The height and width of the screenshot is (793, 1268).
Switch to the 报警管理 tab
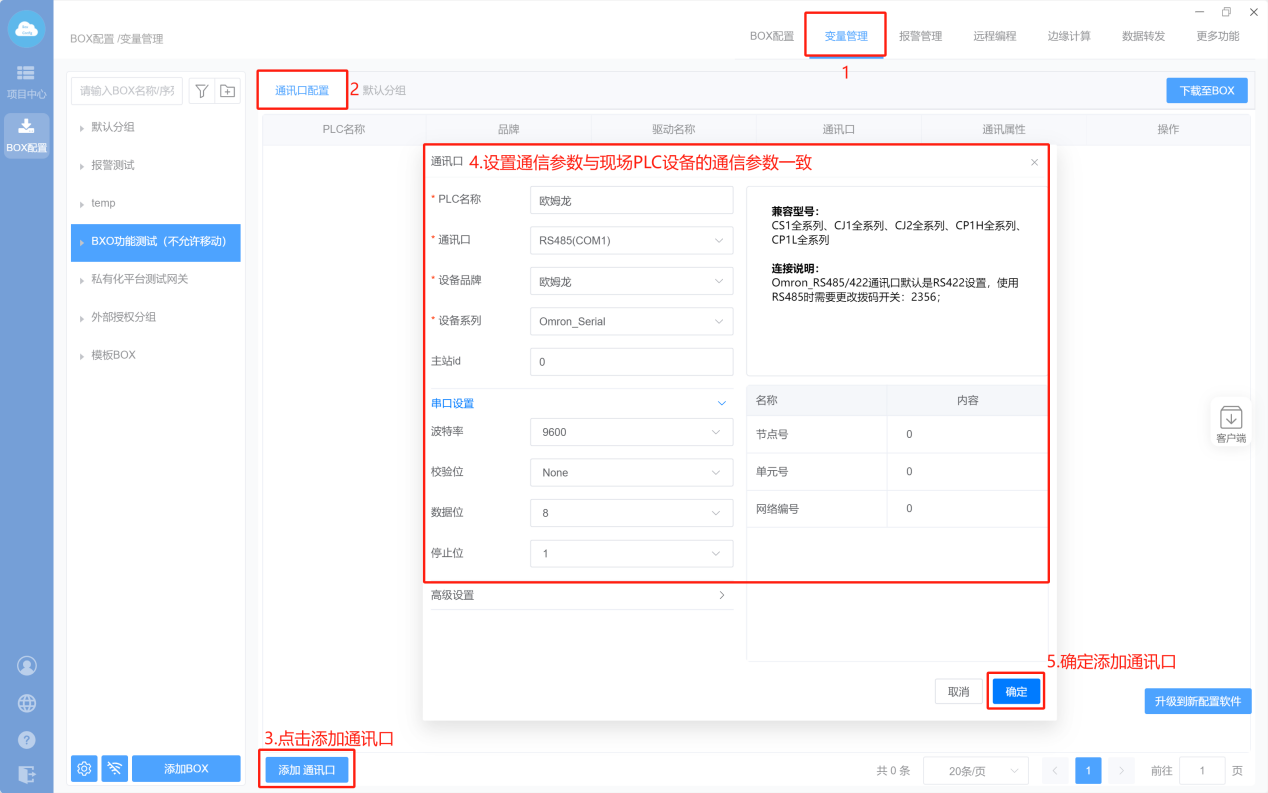[x=920, y=36]
